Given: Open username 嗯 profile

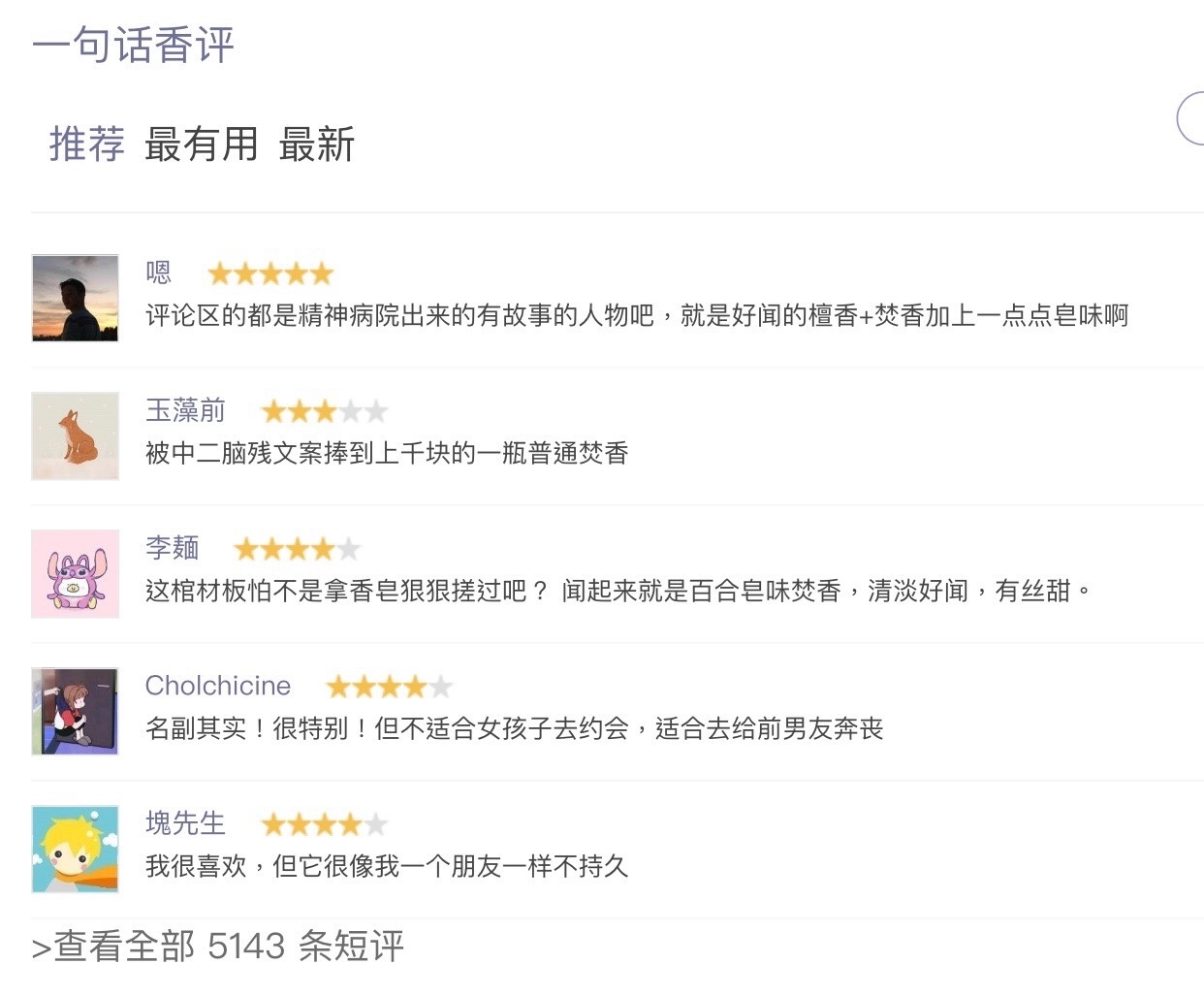Looking at the screenshot, I should point(158,273).
